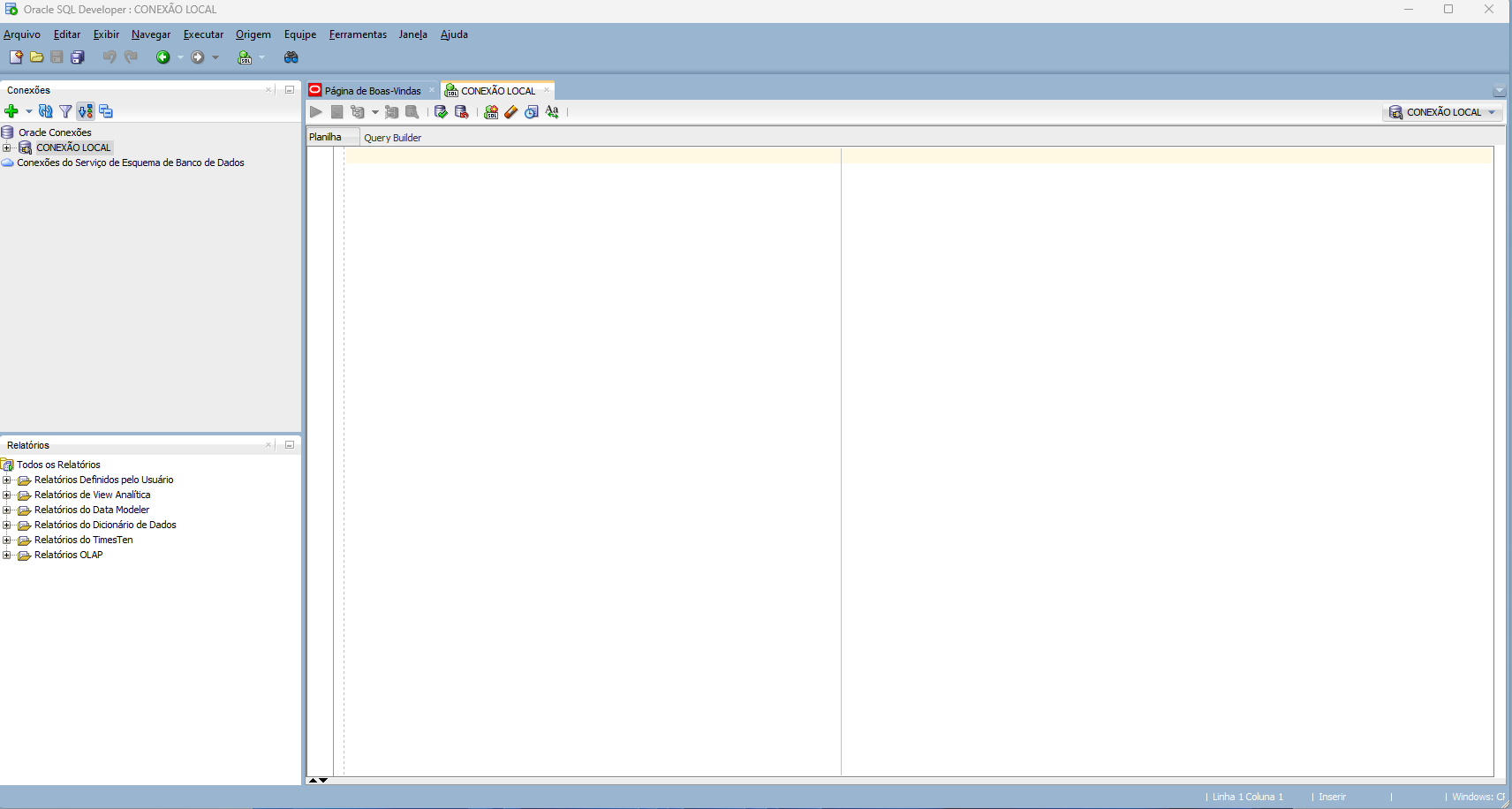Open the Executar menu
This screenshot has width=1512, height=809.
click(203, 34)
